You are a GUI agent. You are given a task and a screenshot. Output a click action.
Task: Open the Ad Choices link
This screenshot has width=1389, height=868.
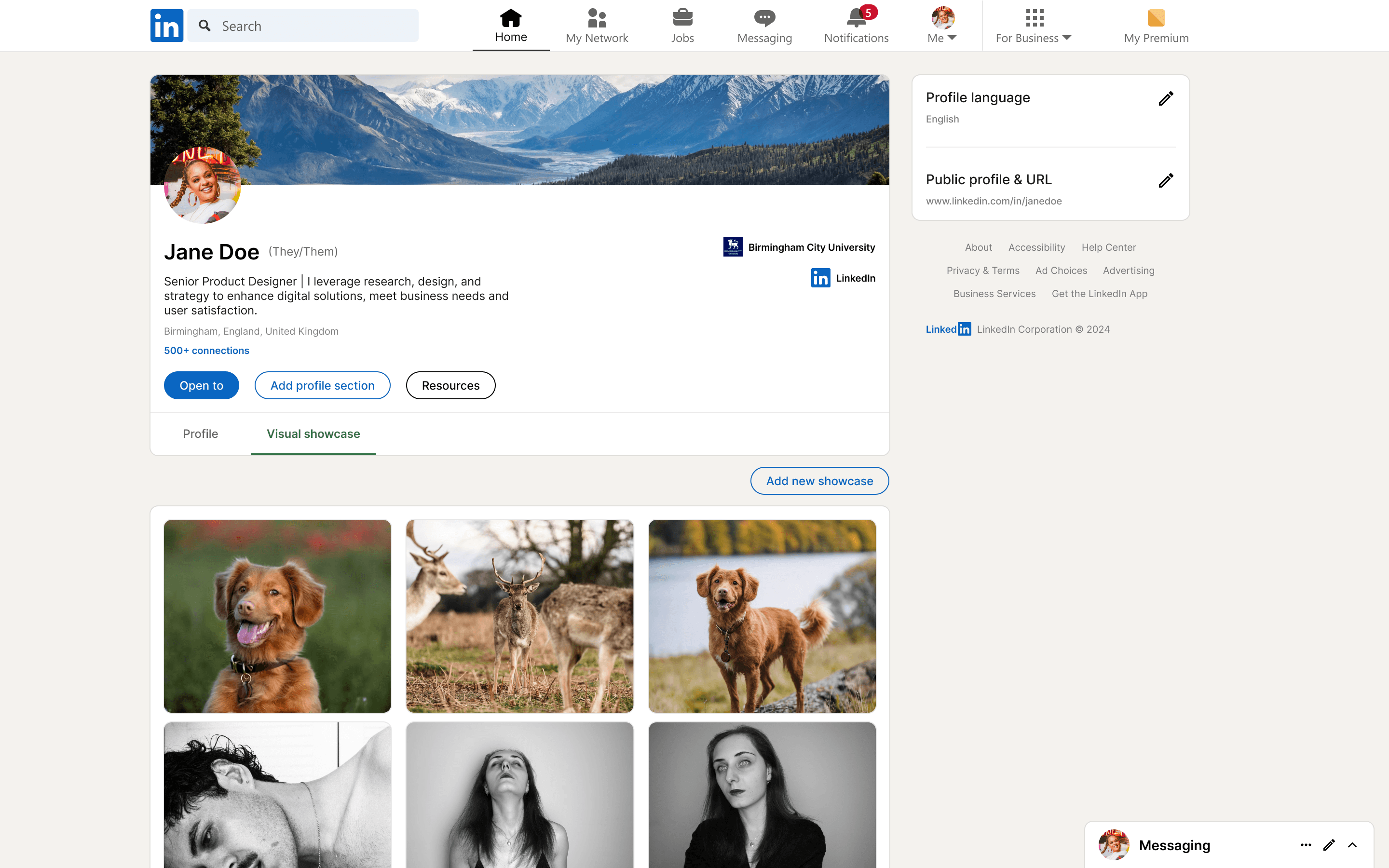(x=1061, y=271)
